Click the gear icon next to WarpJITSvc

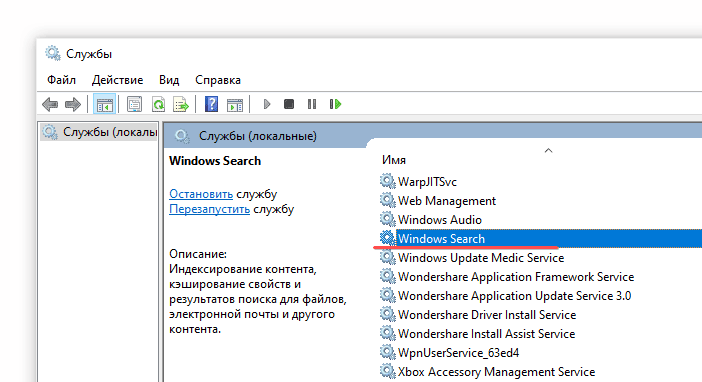[x=388, y=181]
